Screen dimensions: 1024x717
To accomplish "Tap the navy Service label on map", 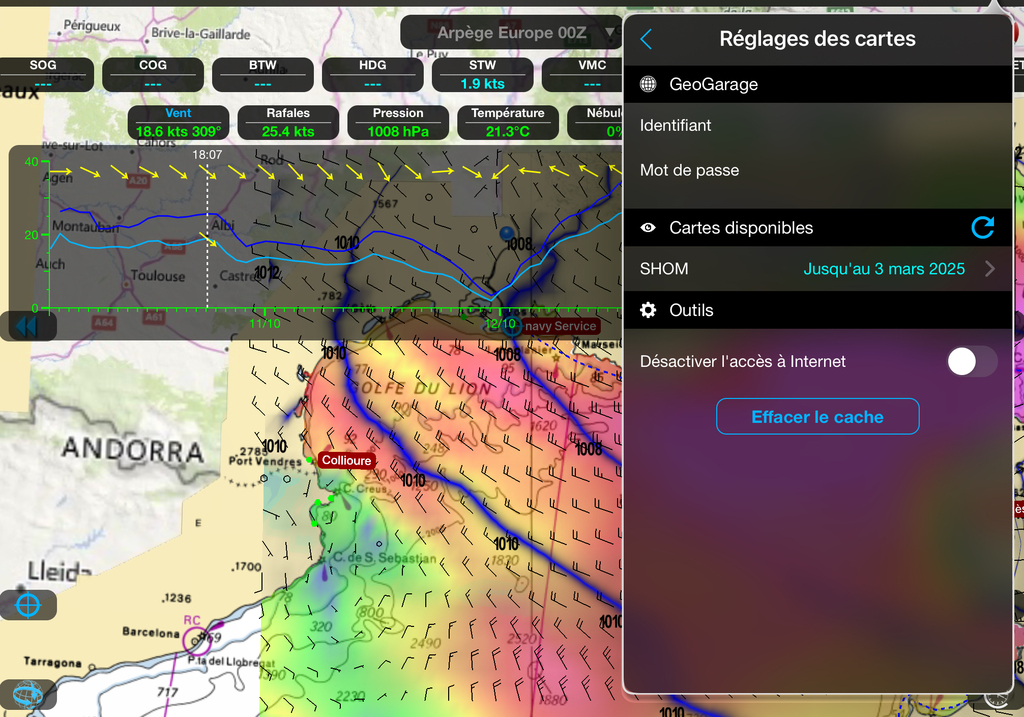I will click(560, 326).
